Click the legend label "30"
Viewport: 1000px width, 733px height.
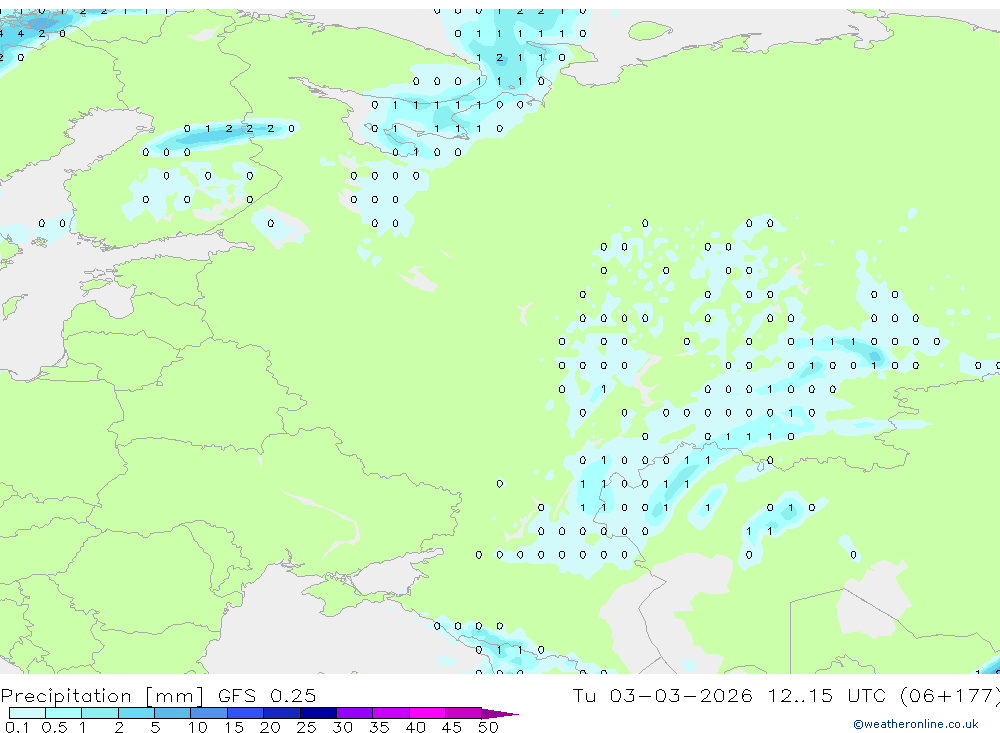(x=342, y=727)
